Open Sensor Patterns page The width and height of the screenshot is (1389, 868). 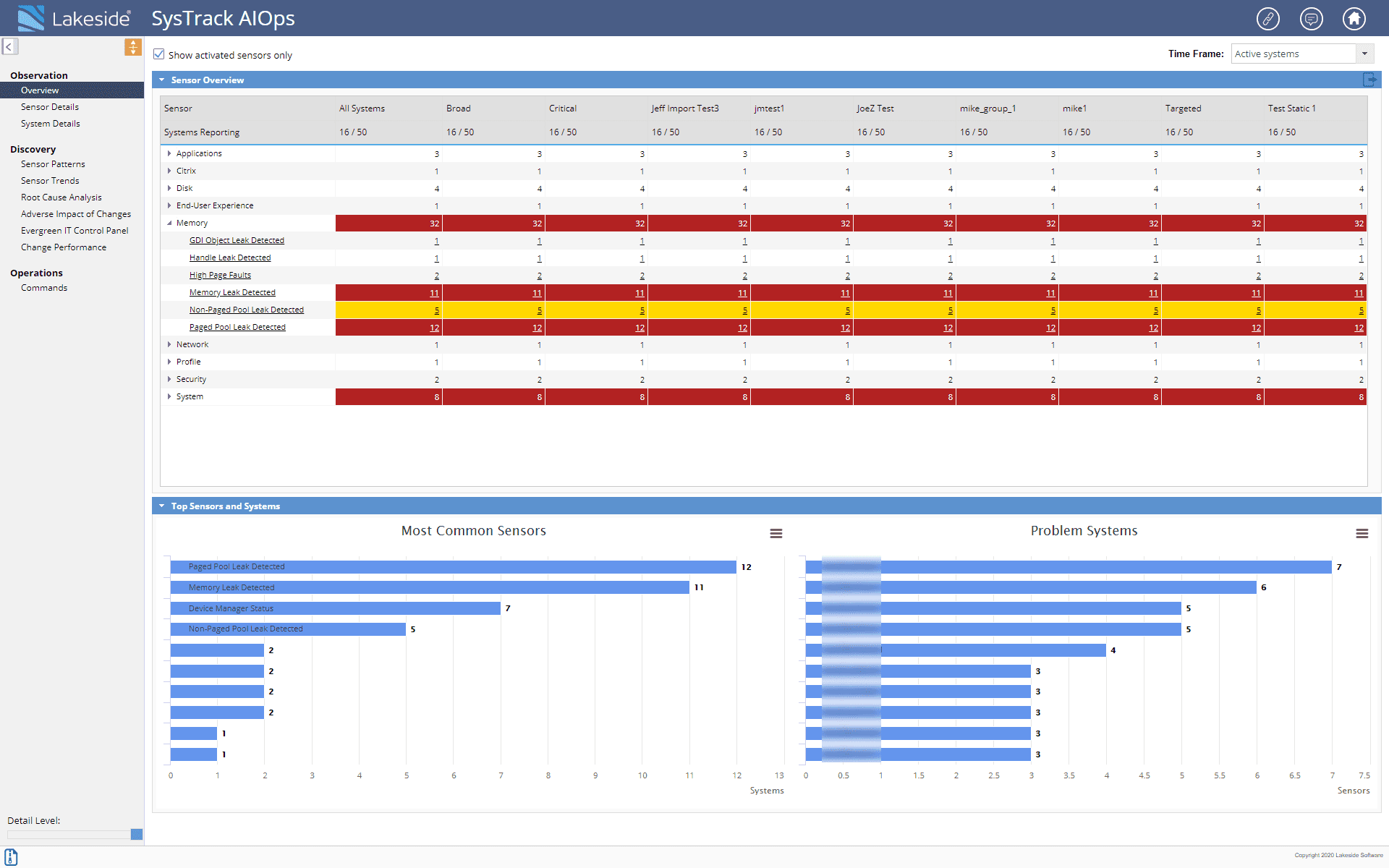pyautogui.click(x=53, y=164)
